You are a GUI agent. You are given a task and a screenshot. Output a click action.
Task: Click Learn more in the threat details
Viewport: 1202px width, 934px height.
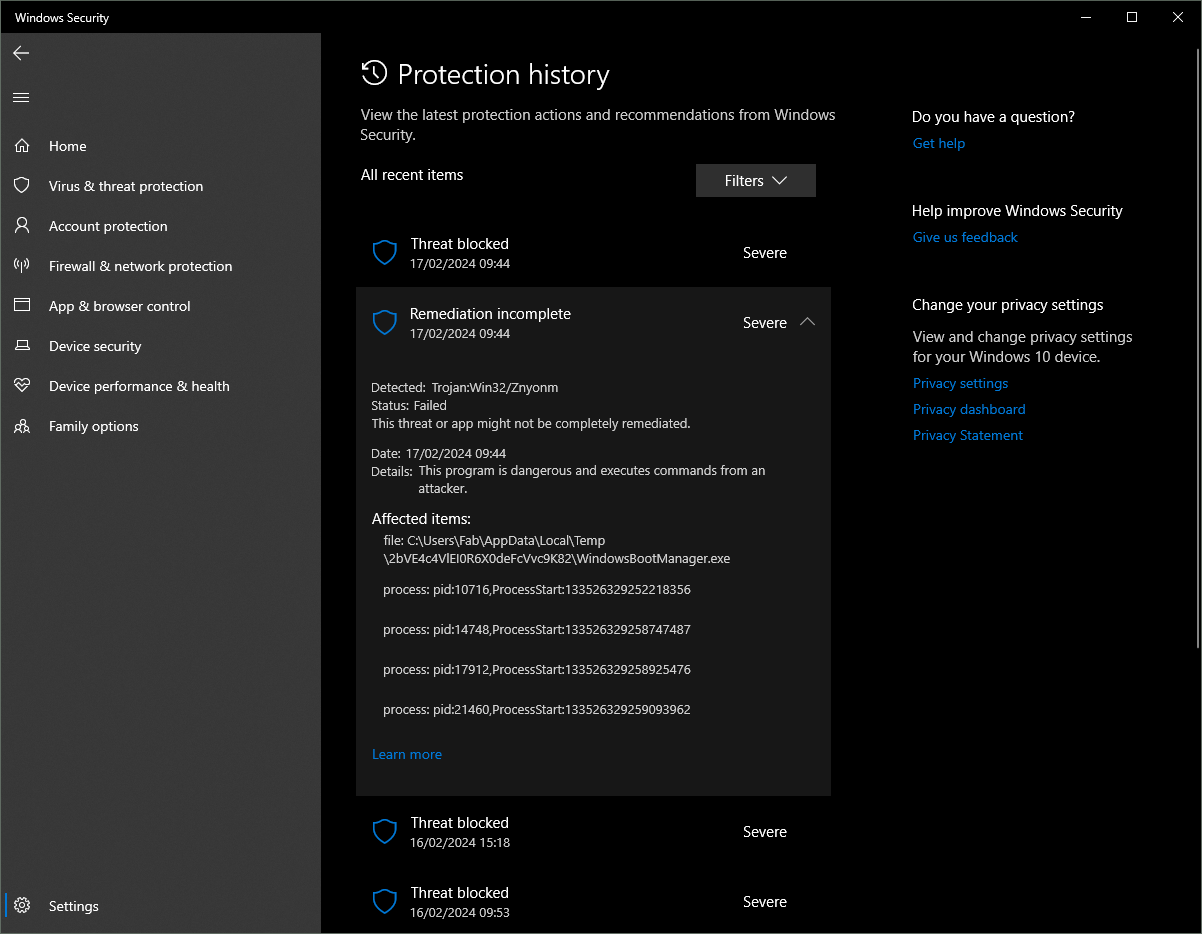tap(407, 754)
